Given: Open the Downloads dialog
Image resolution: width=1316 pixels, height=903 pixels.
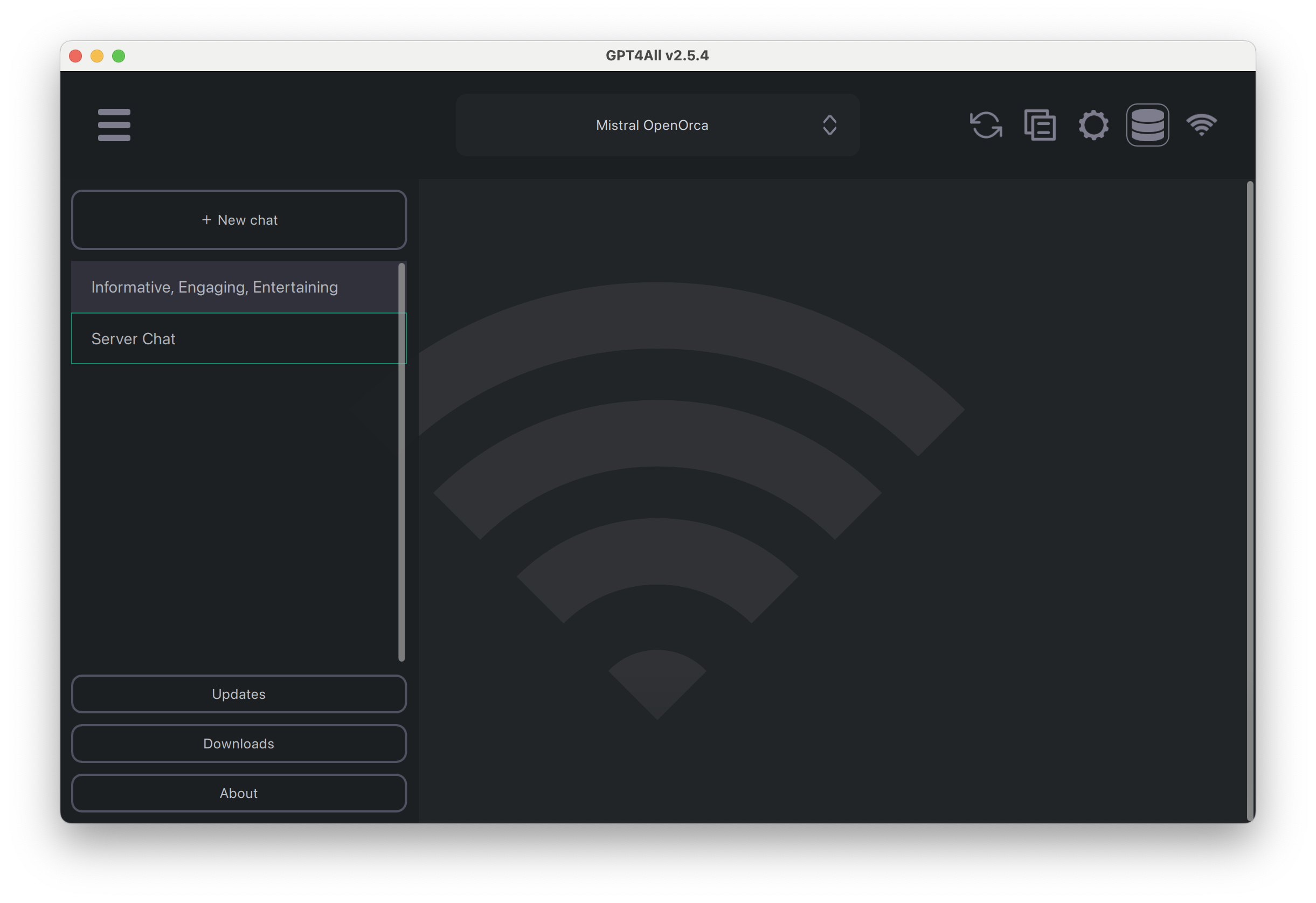Looking at the screenshot, I should point(238,744).
